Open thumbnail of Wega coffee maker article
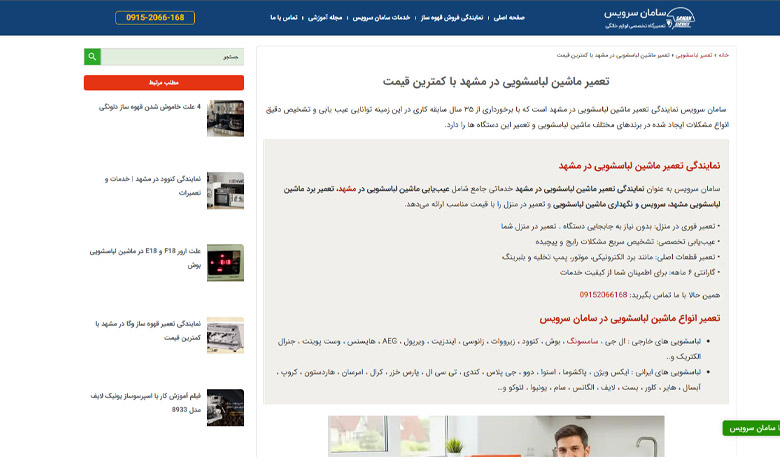The height and width of the screenshot is (462, 780). click(x=225, y=335)
